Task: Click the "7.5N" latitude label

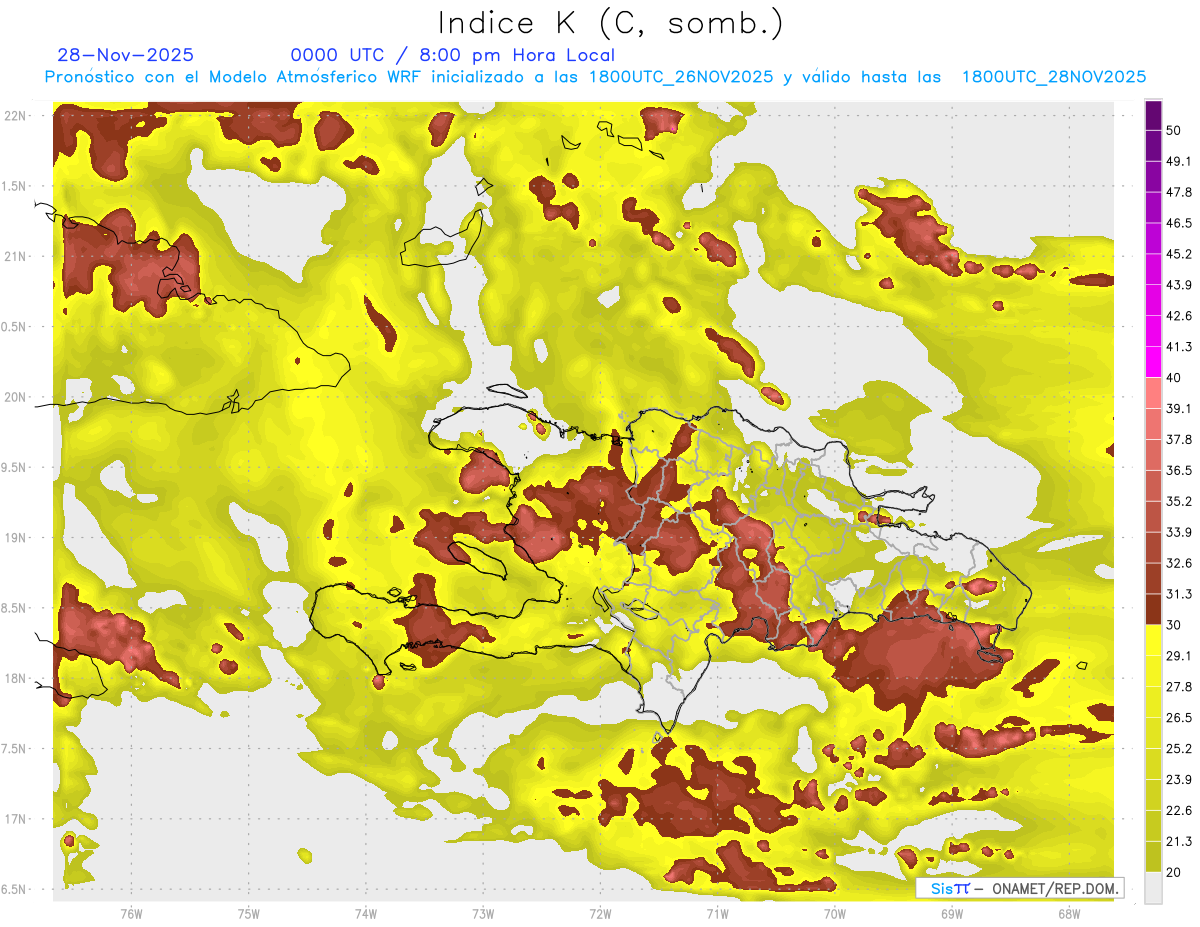Action: (x=13, y=748)
